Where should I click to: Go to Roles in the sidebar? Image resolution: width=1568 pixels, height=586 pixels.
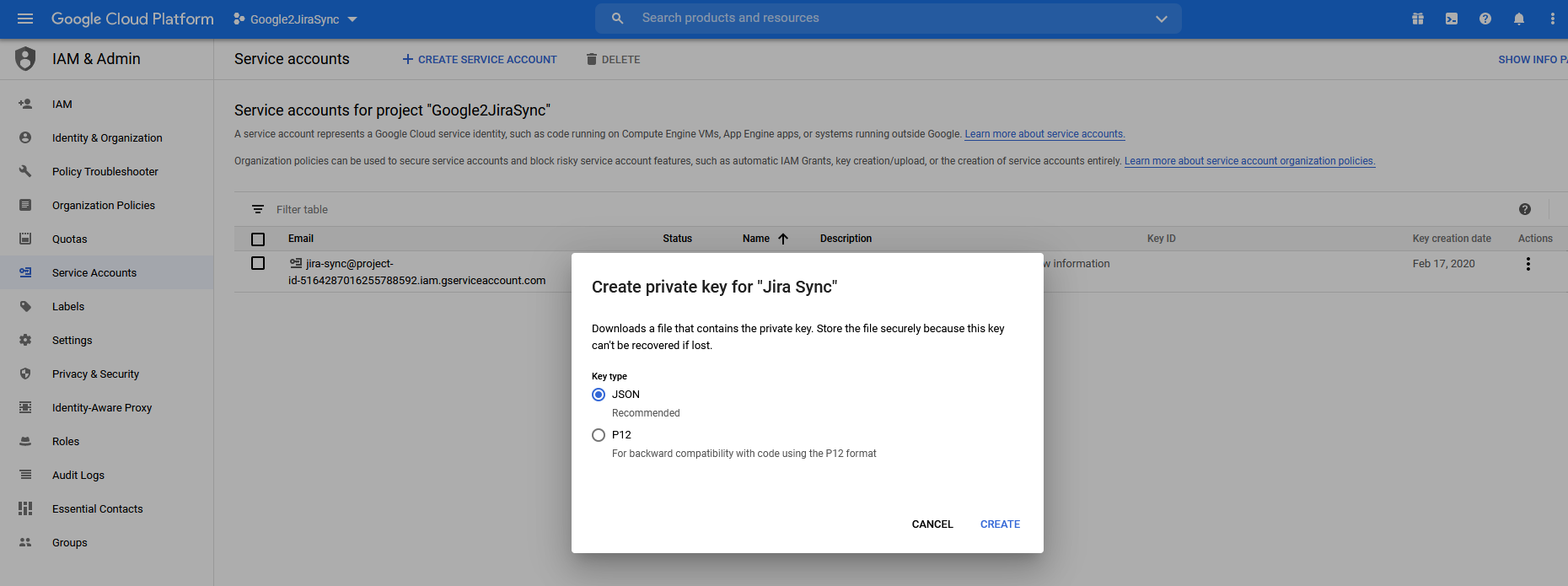66,442
